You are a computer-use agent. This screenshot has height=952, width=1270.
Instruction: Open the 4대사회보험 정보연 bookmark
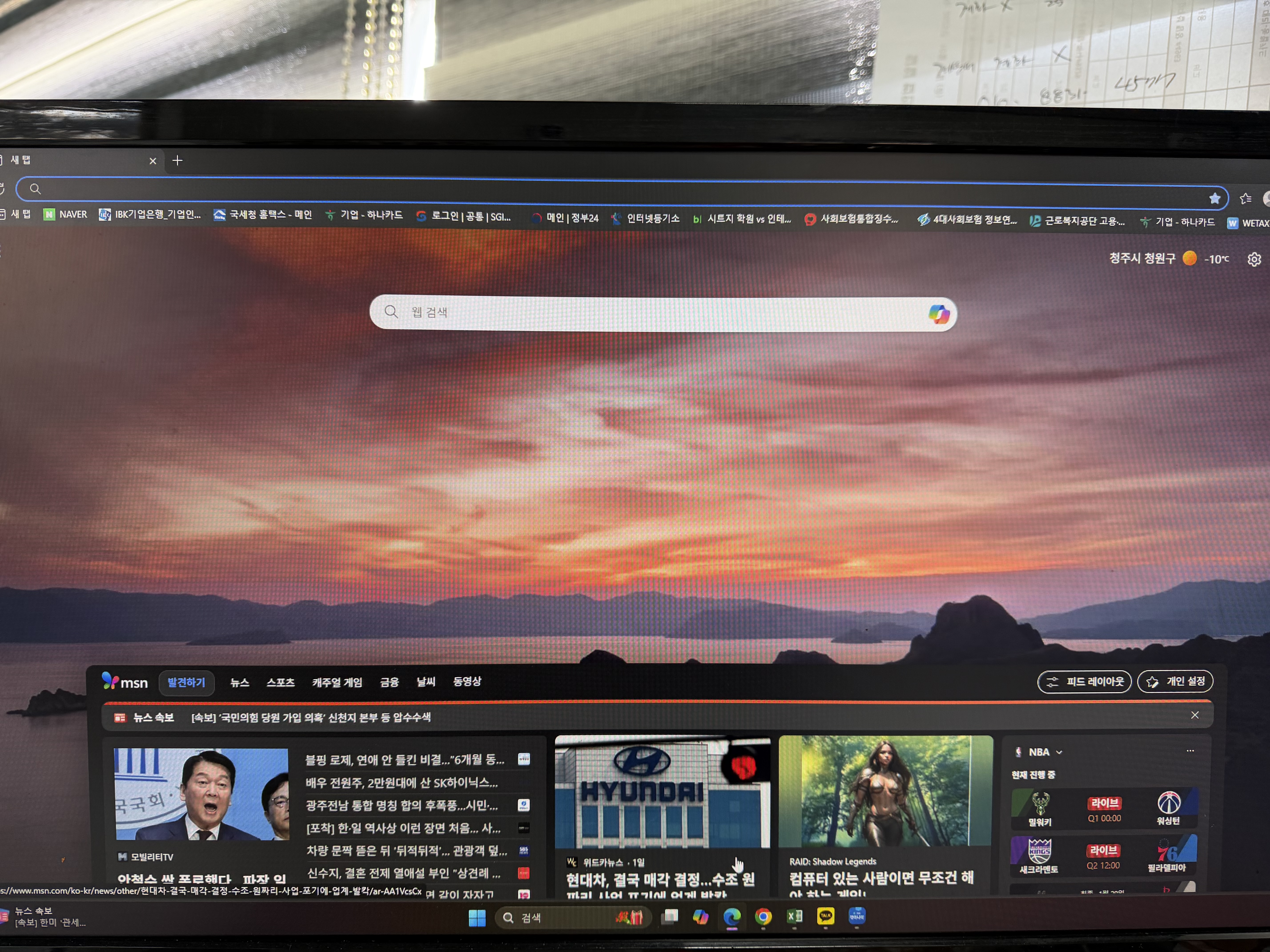coord(967,220)
